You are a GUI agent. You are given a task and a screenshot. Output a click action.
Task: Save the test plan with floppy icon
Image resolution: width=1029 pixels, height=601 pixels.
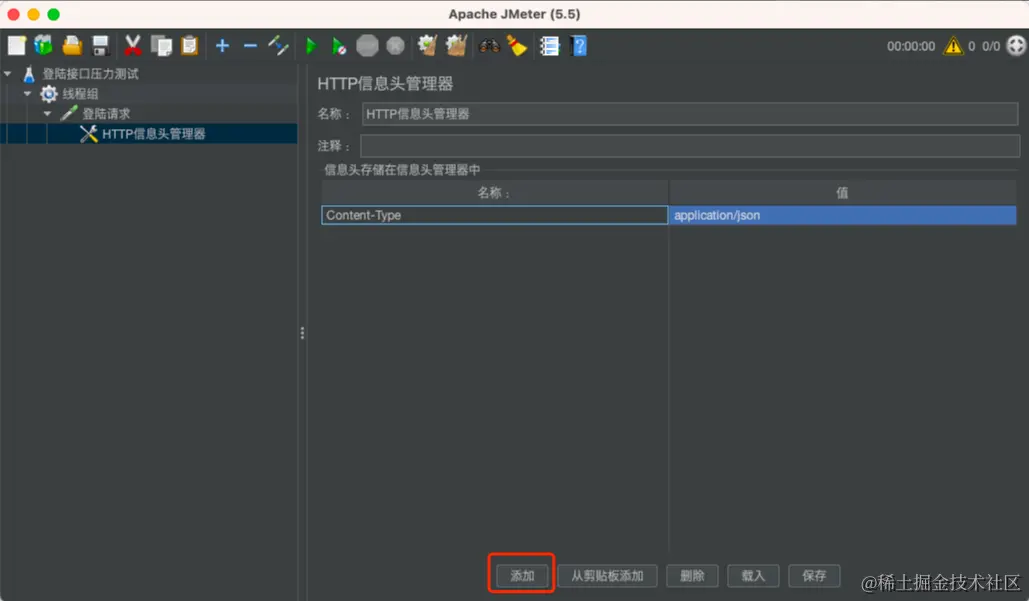point(100,45)
